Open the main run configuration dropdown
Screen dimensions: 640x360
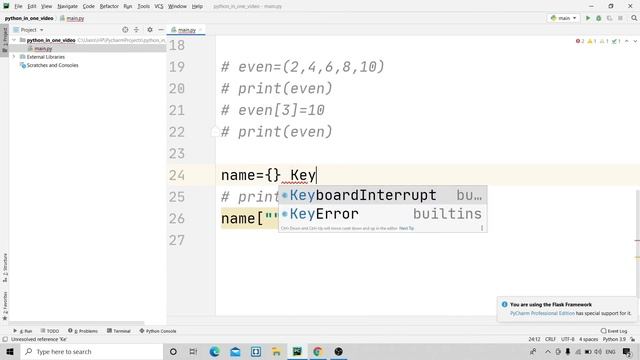(x=563, y=18)
